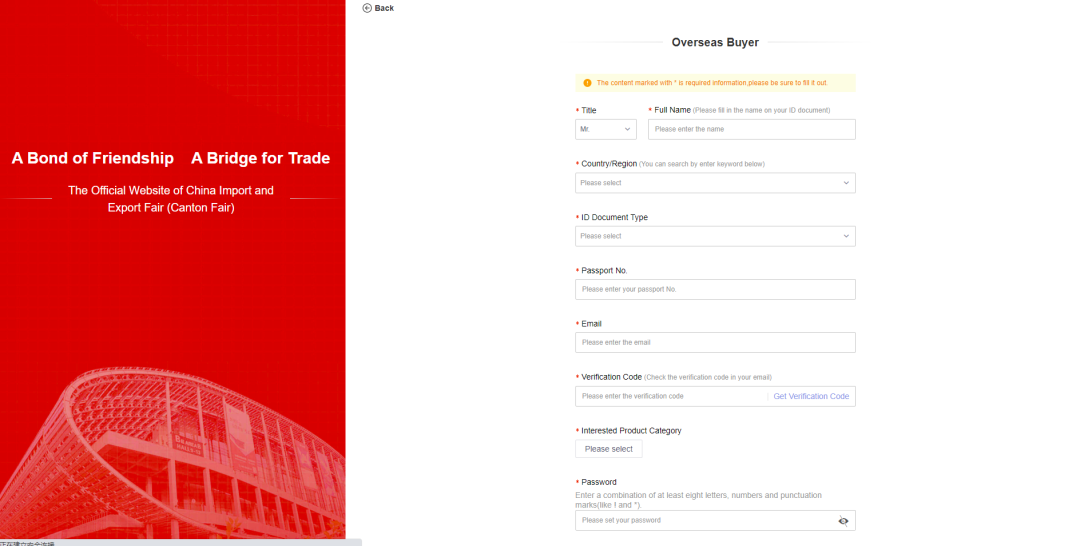Click the Back arrow icon
Screen dimensions: 1080x546
(367, 8)
